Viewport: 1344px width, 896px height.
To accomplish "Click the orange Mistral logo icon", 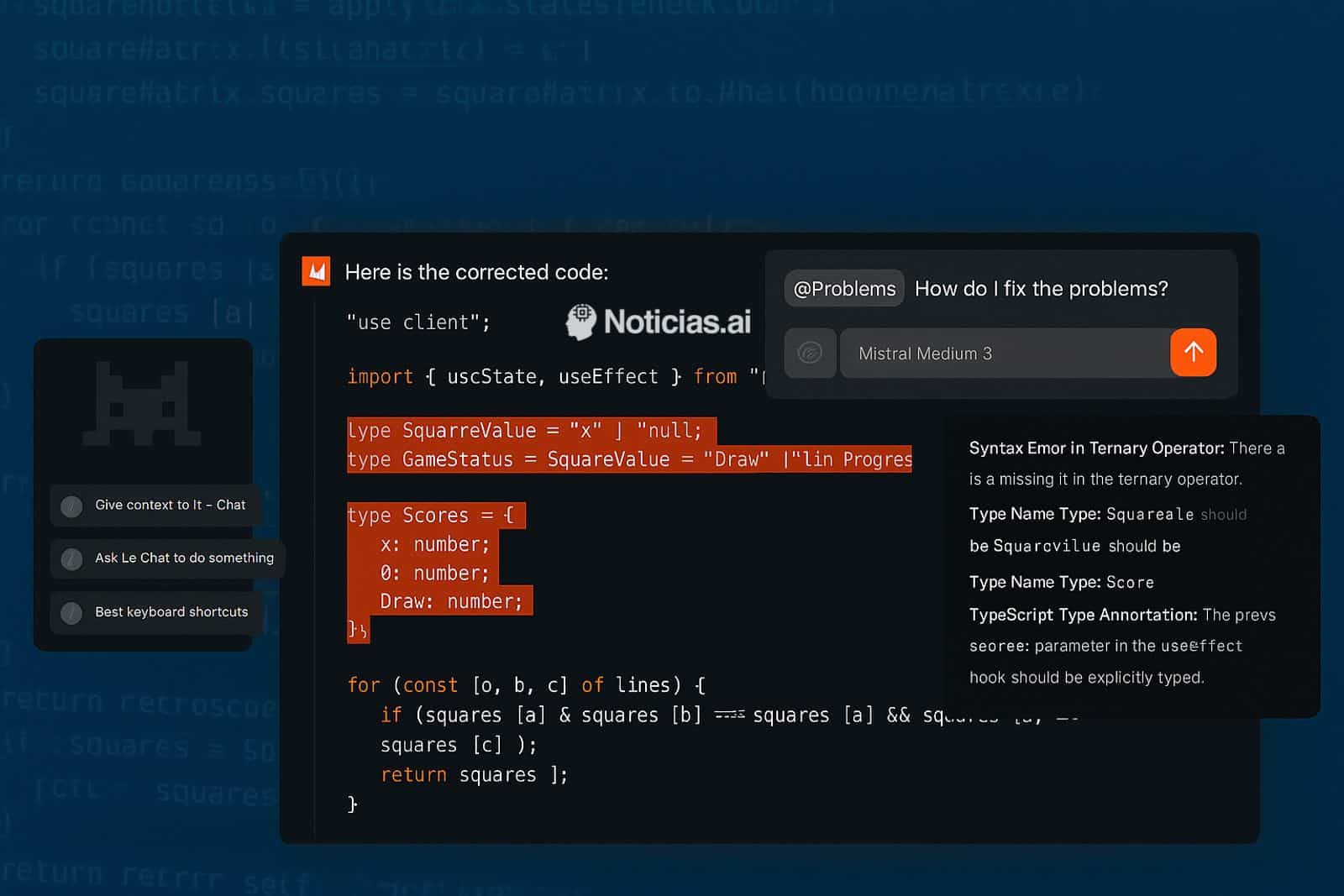I will tap(317, 271).
